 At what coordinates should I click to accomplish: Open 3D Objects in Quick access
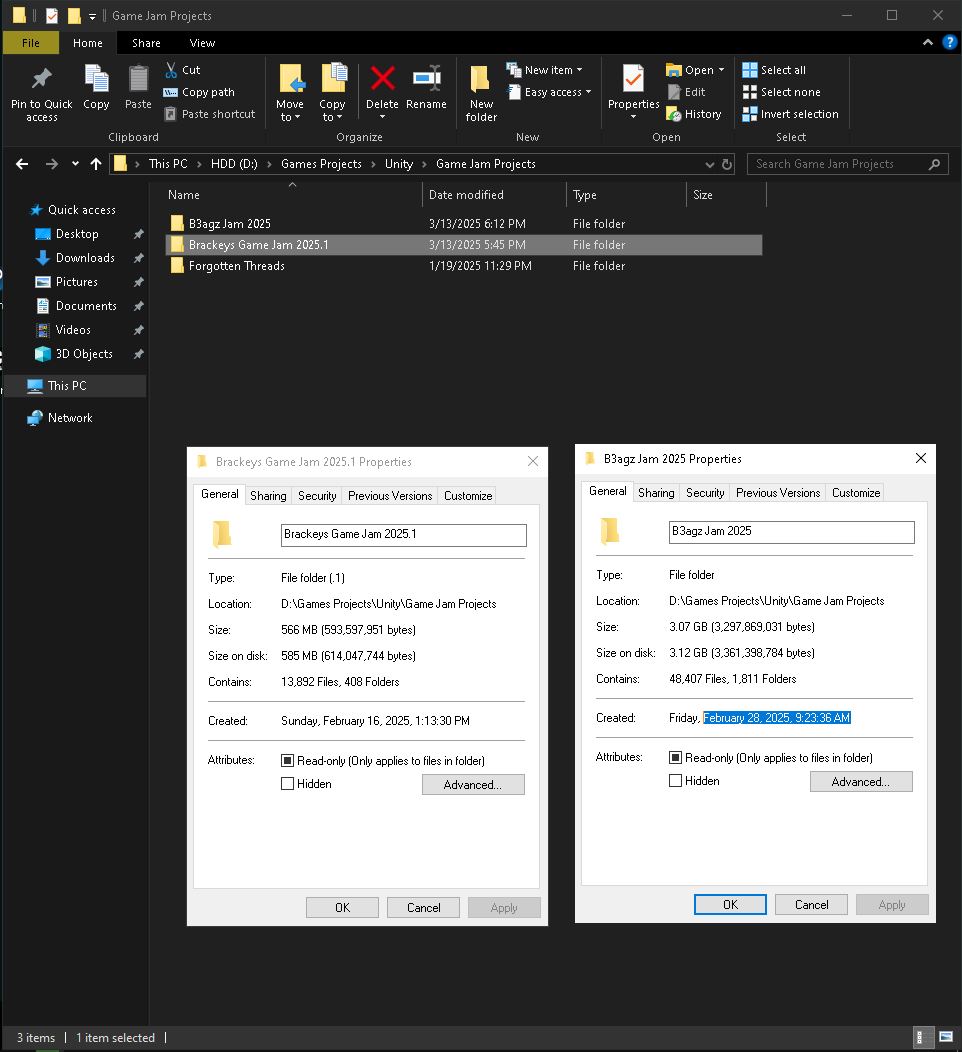[x=84, y=354]
